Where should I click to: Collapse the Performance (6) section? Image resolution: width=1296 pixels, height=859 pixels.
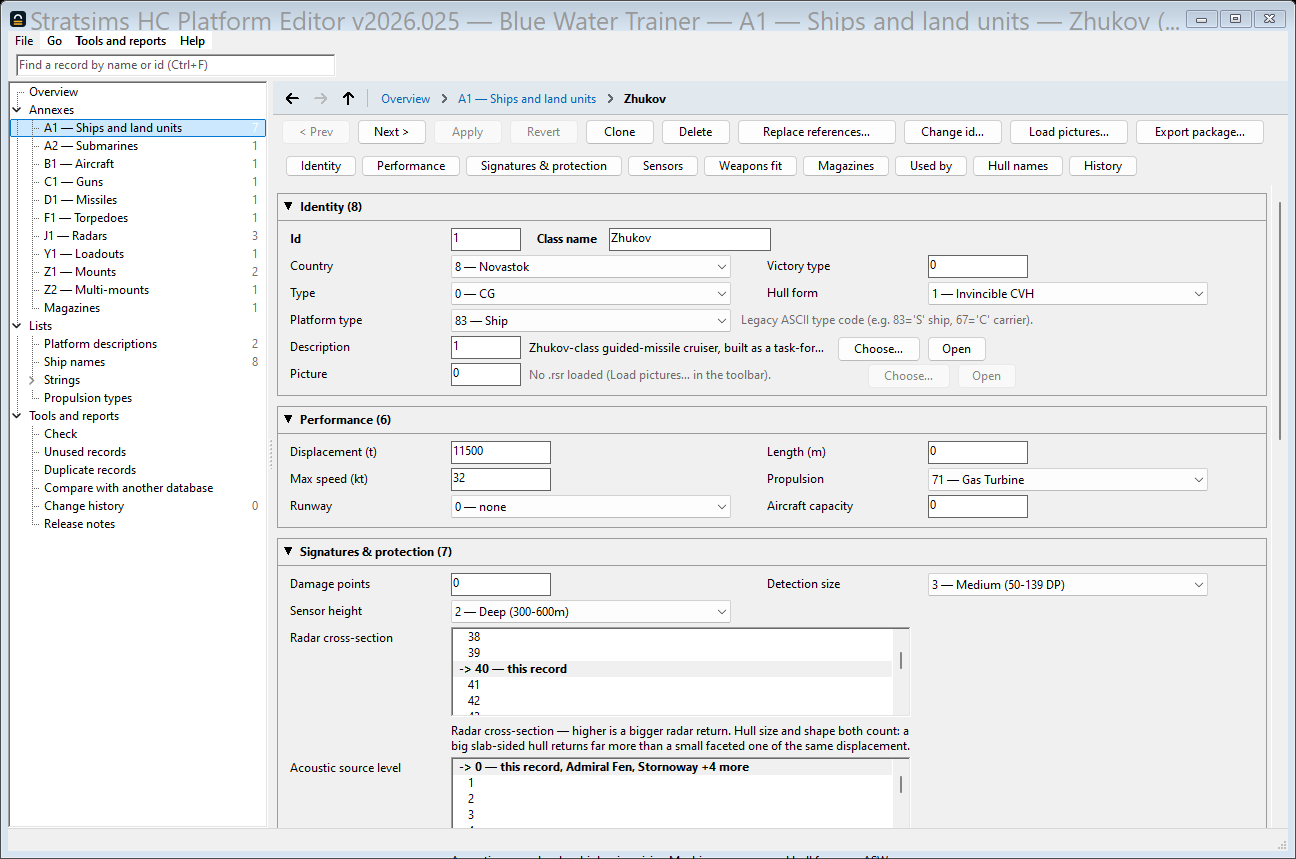pyautogui.click(x=289, y=420)
